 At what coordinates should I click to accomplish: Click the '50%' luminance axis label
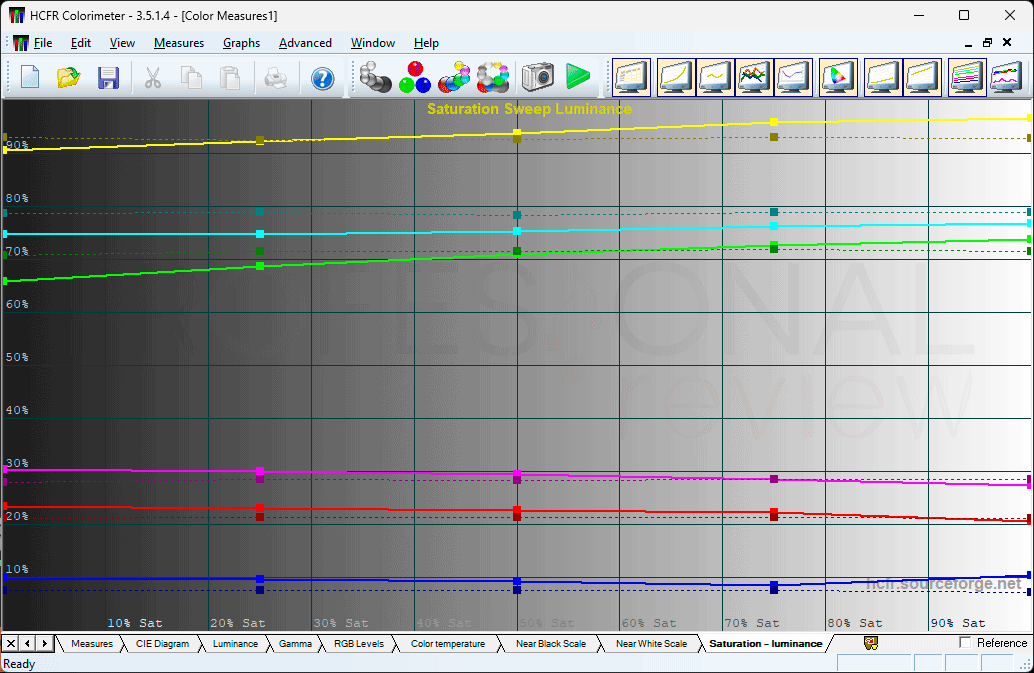click(17, 357)
